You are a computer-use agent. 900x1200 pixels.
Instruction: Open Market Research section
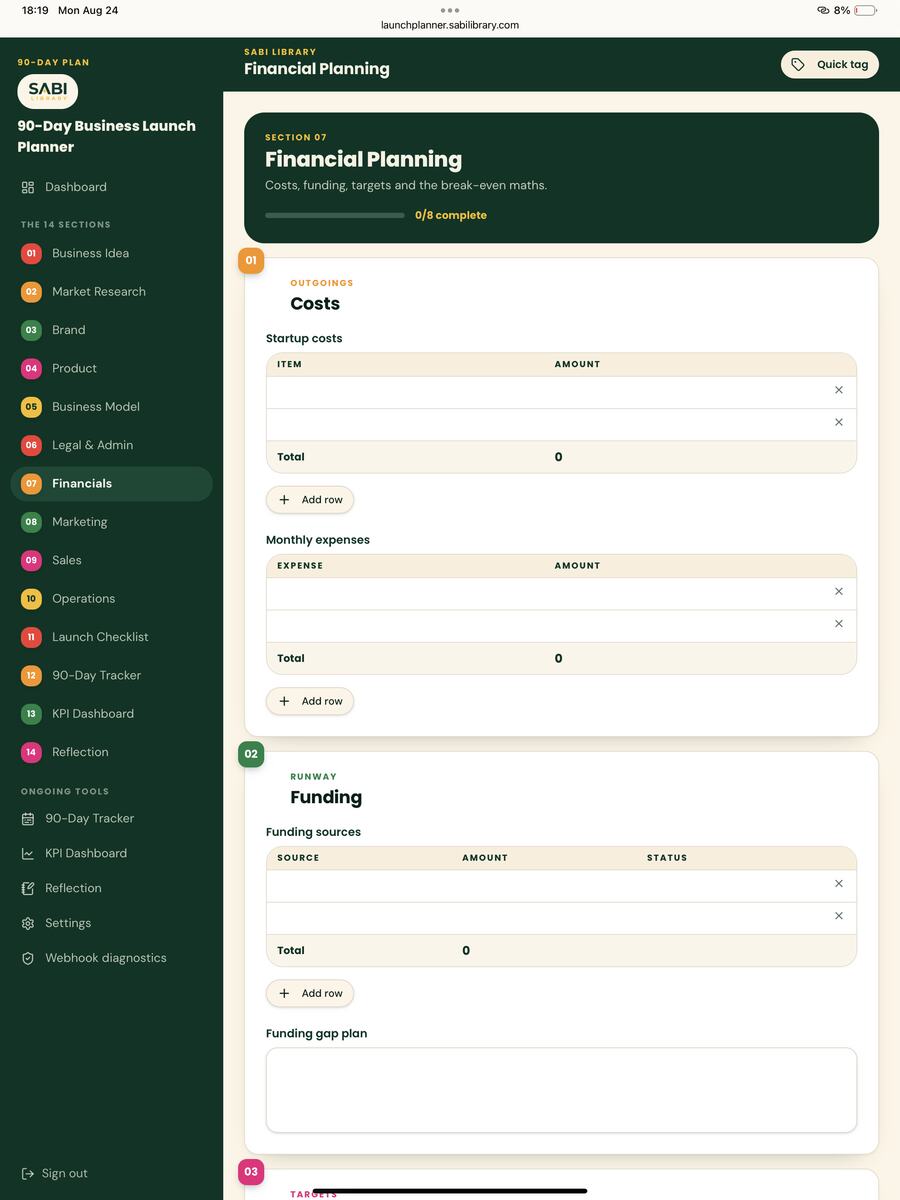tap(111, 292)
